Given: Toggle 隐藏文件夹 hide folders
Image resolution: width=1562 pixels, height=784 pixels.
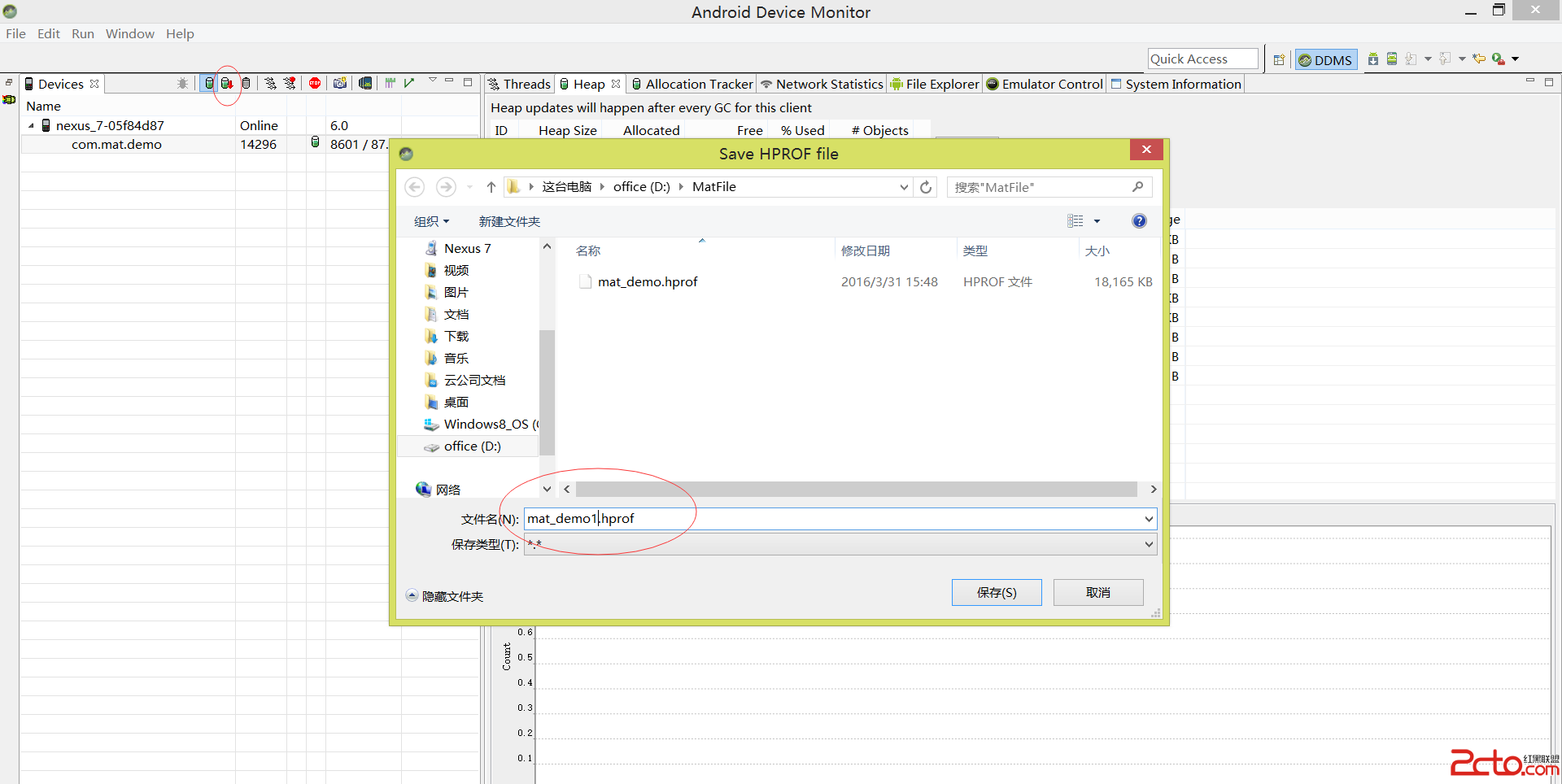Looking at the screenshot, I should [x=444, y=596].
